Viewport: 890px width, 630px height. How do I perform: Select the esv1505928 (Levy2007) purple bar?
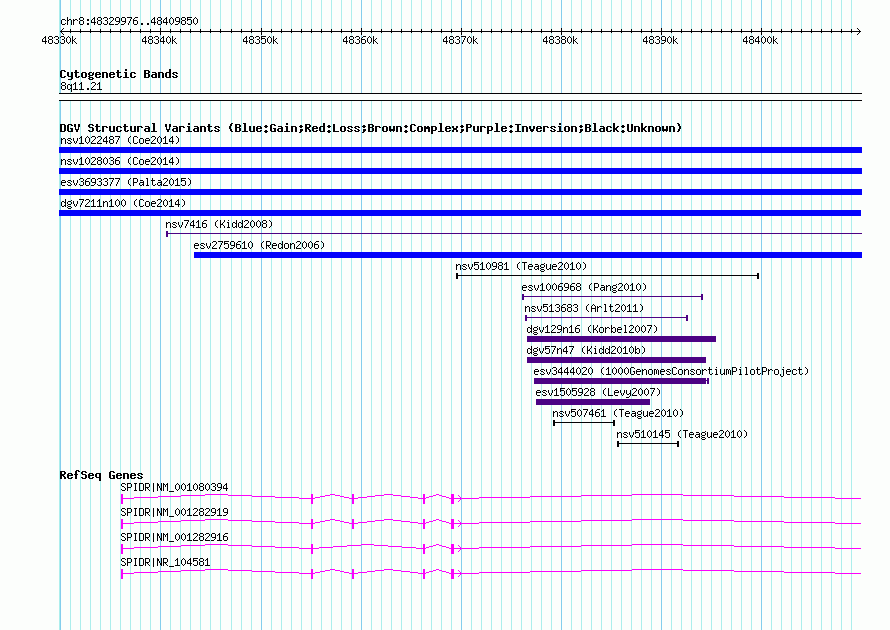592,402
